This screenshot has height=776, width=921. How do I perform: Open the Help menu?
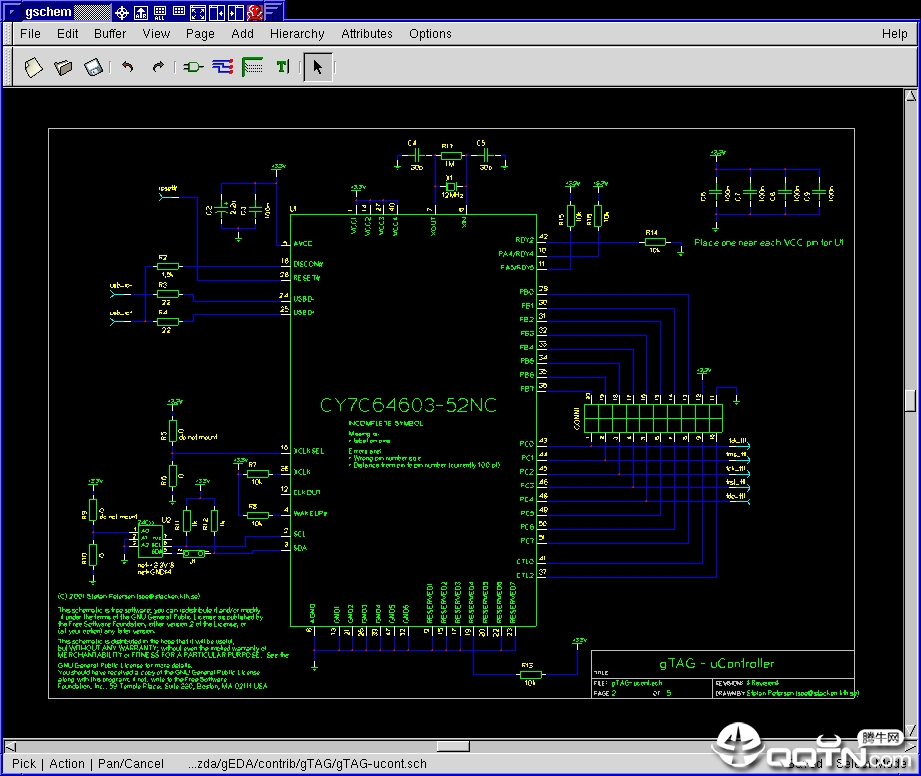tap(894, 33)
